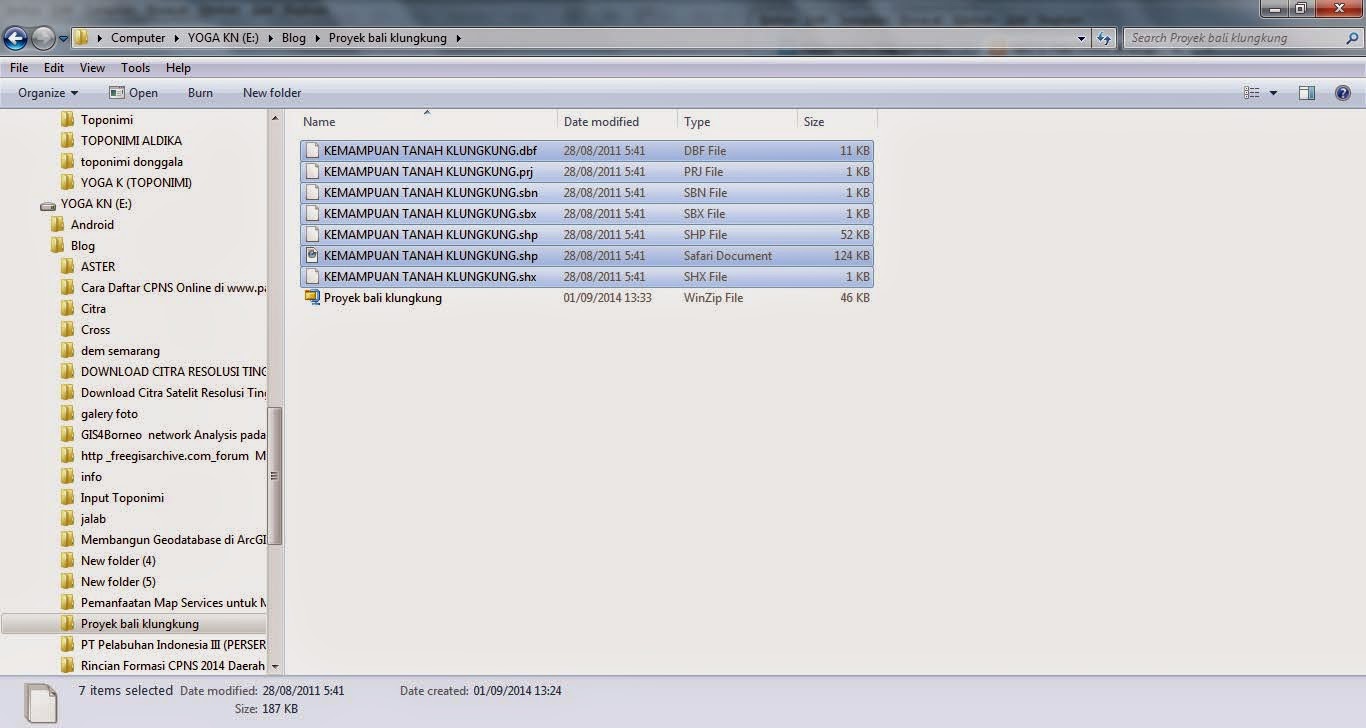Click the New folder button
Screen dimensions: 1366x728
click(271, 92)
